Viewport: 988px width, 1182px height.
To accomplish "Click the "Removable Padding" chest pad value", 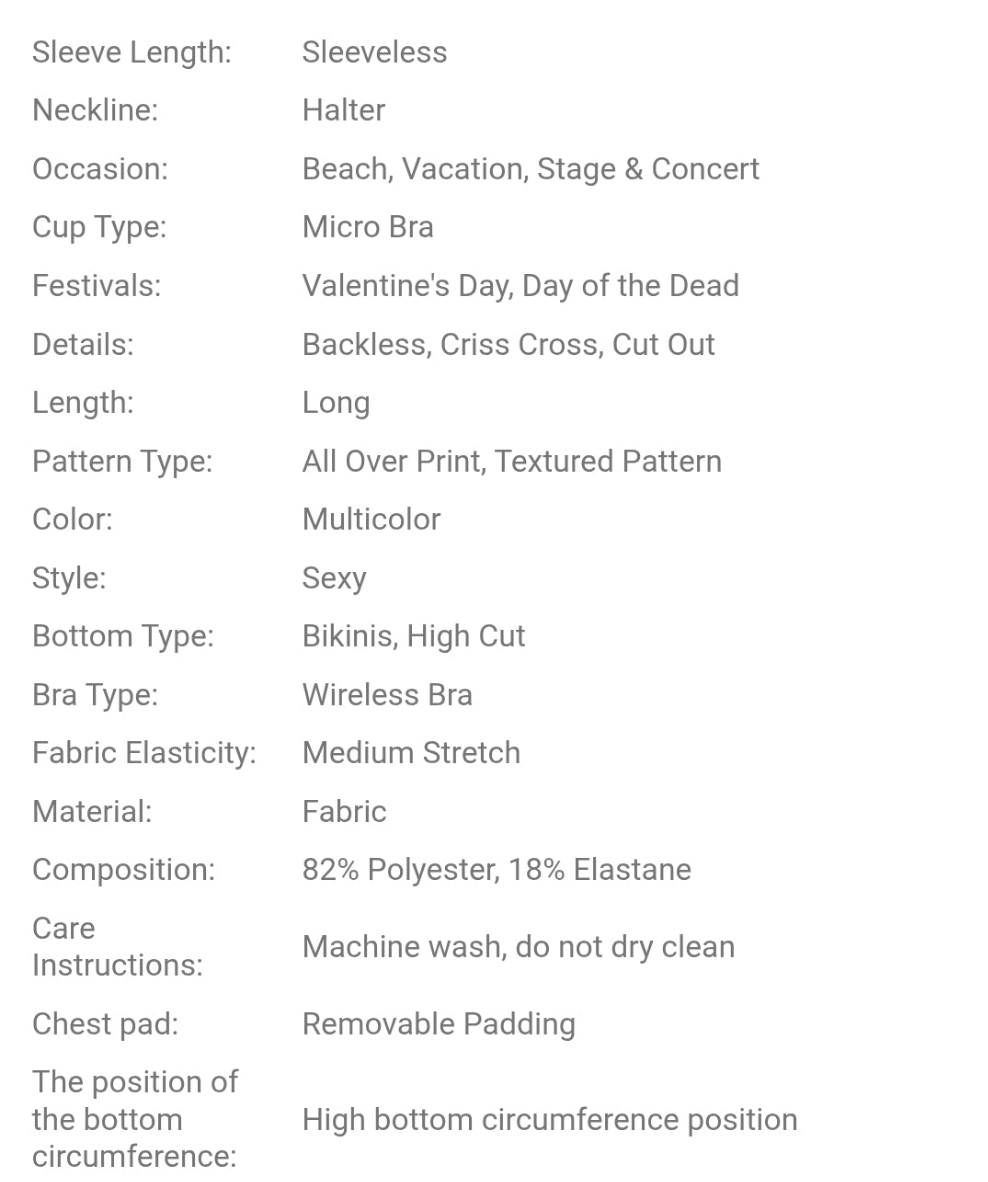I will 438,1024.
